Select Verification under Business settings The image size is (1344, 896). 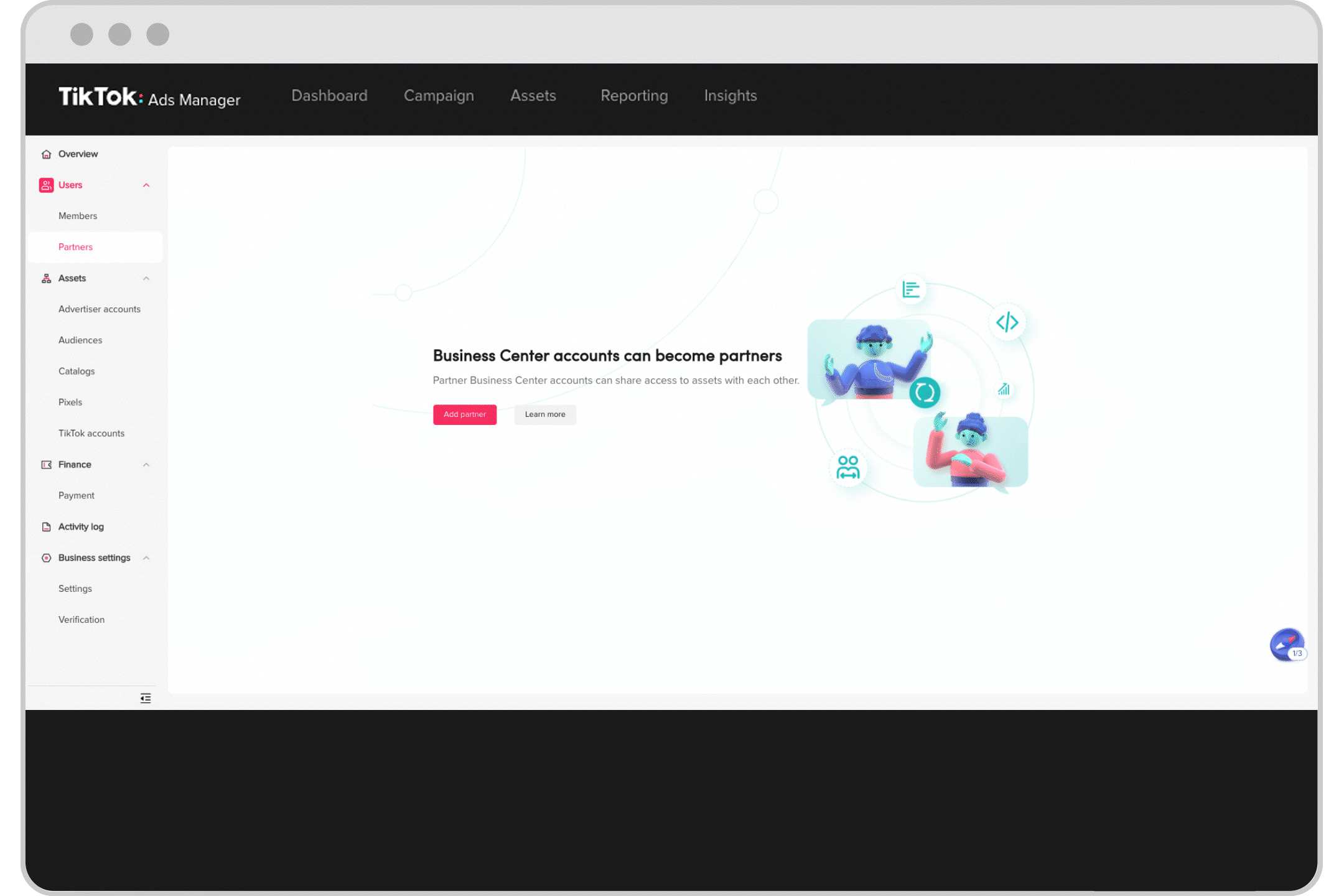pos(81,619)
